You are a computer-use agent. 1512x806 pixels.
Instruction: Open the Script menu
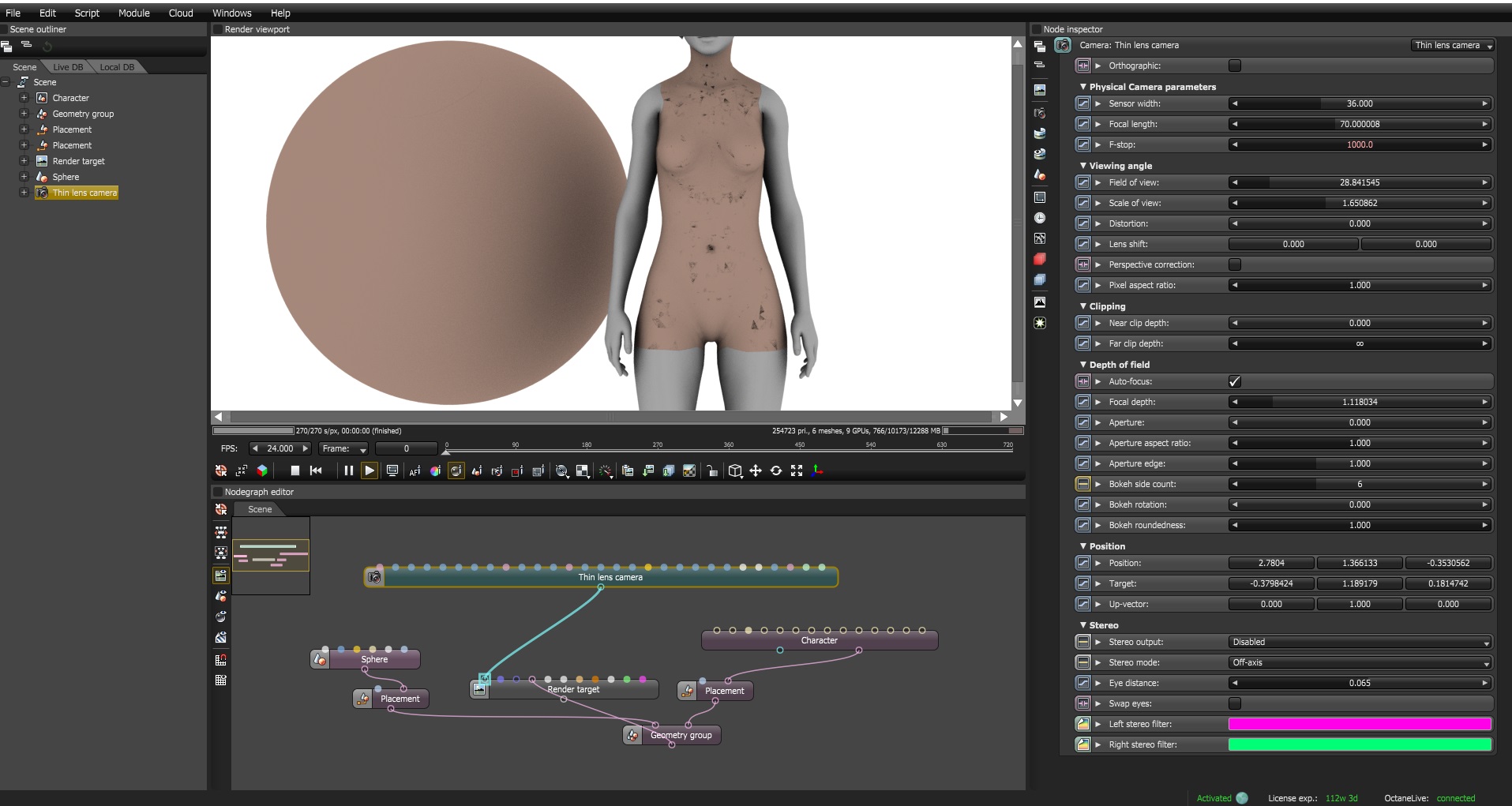pyautogui.click(x=87, y=13)
